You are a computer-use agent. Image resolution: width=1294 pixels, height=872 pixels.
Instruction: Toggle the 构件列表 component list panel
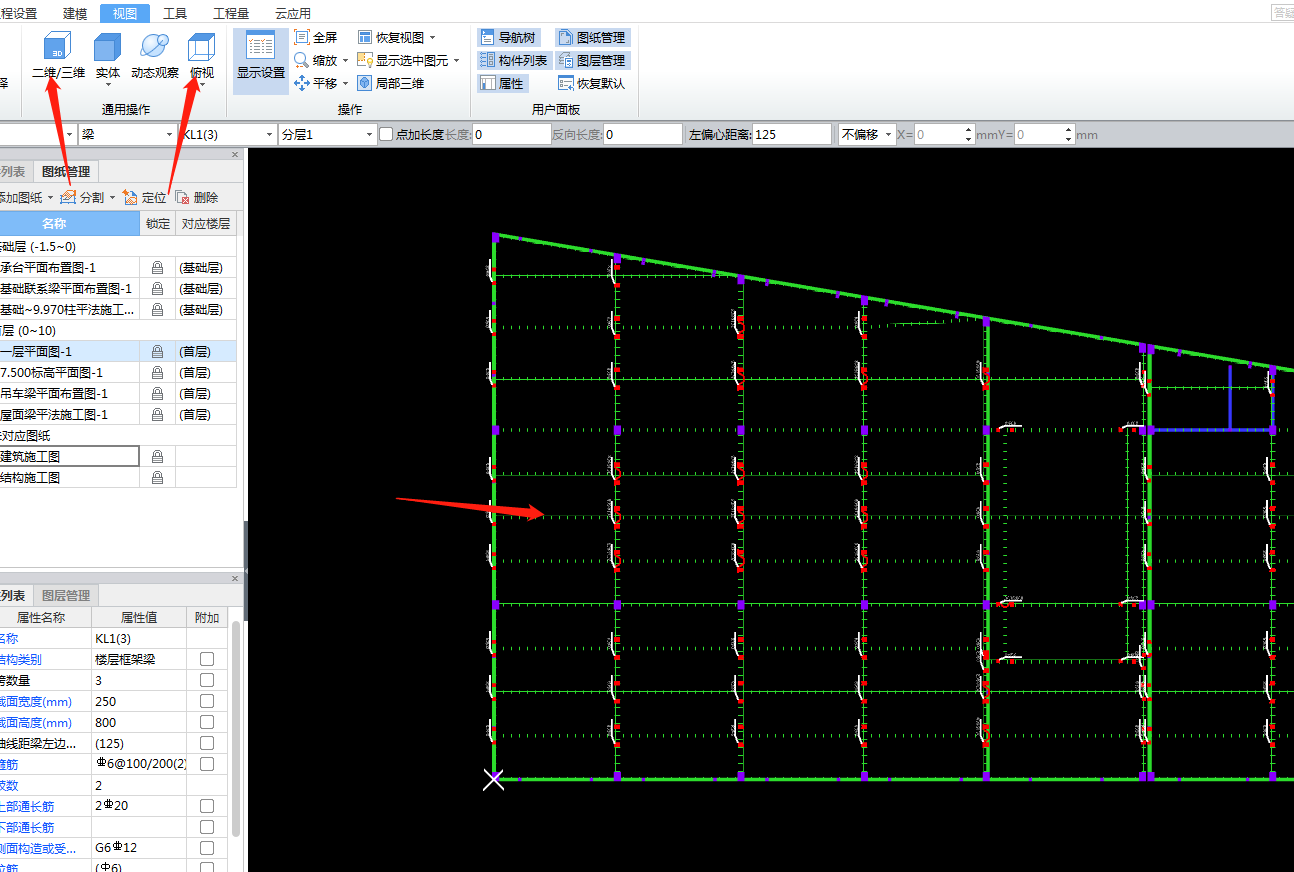click(x=513, y=60)
